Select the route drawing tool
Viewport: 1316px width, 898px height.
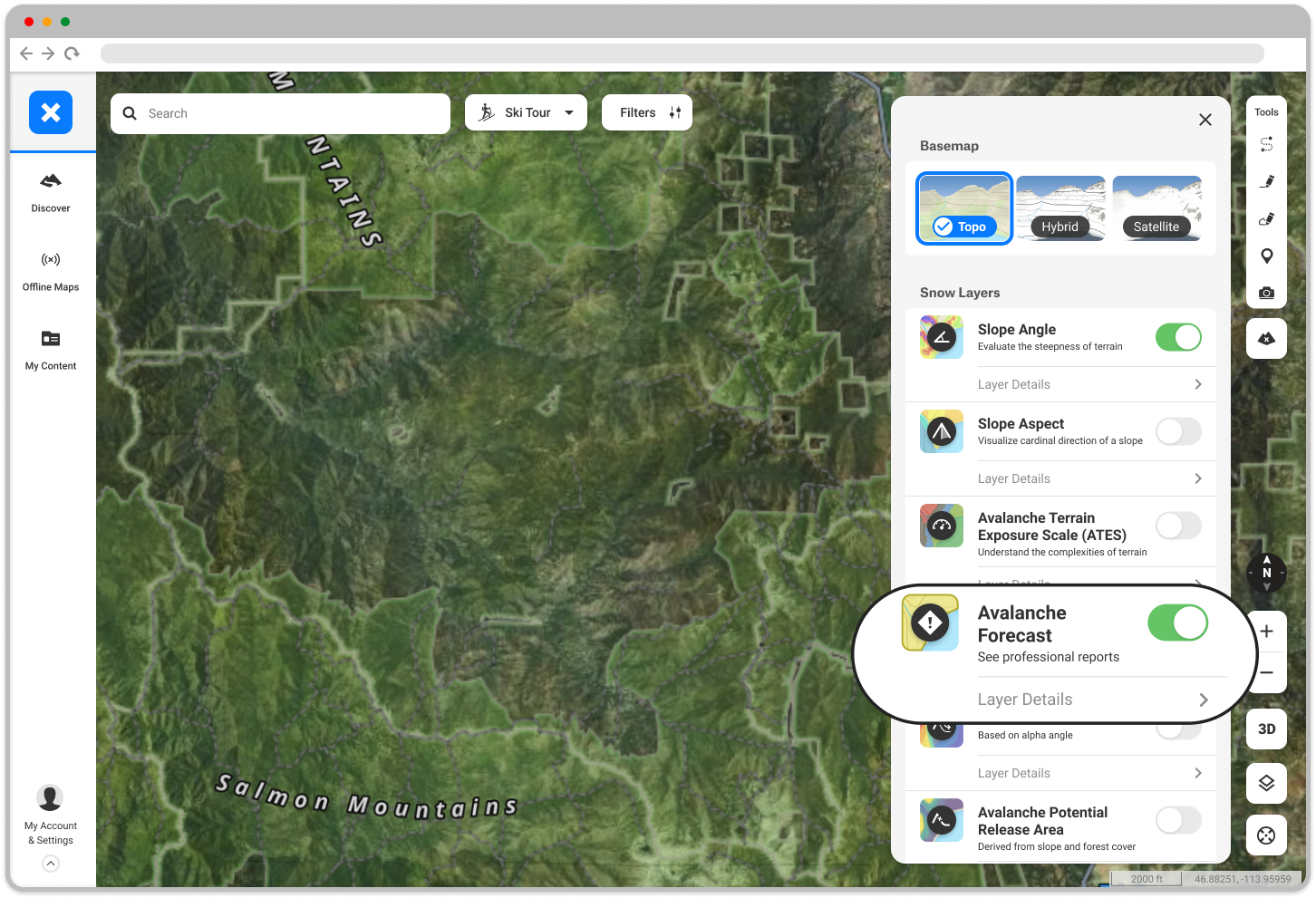pyautogui.click(x=1267, y=144)
